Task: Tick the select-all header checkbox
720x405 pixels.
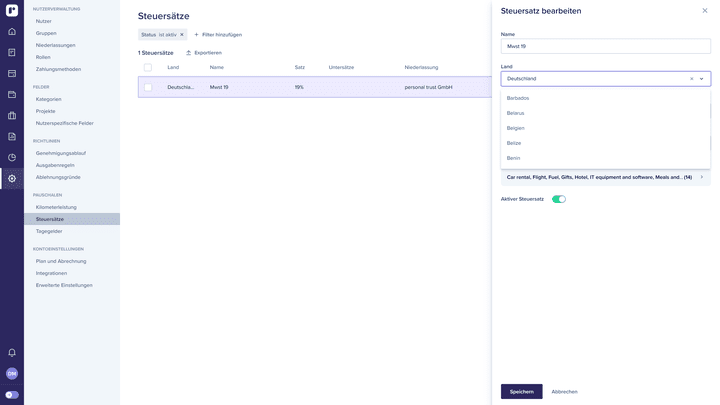Action: (148, 67)
